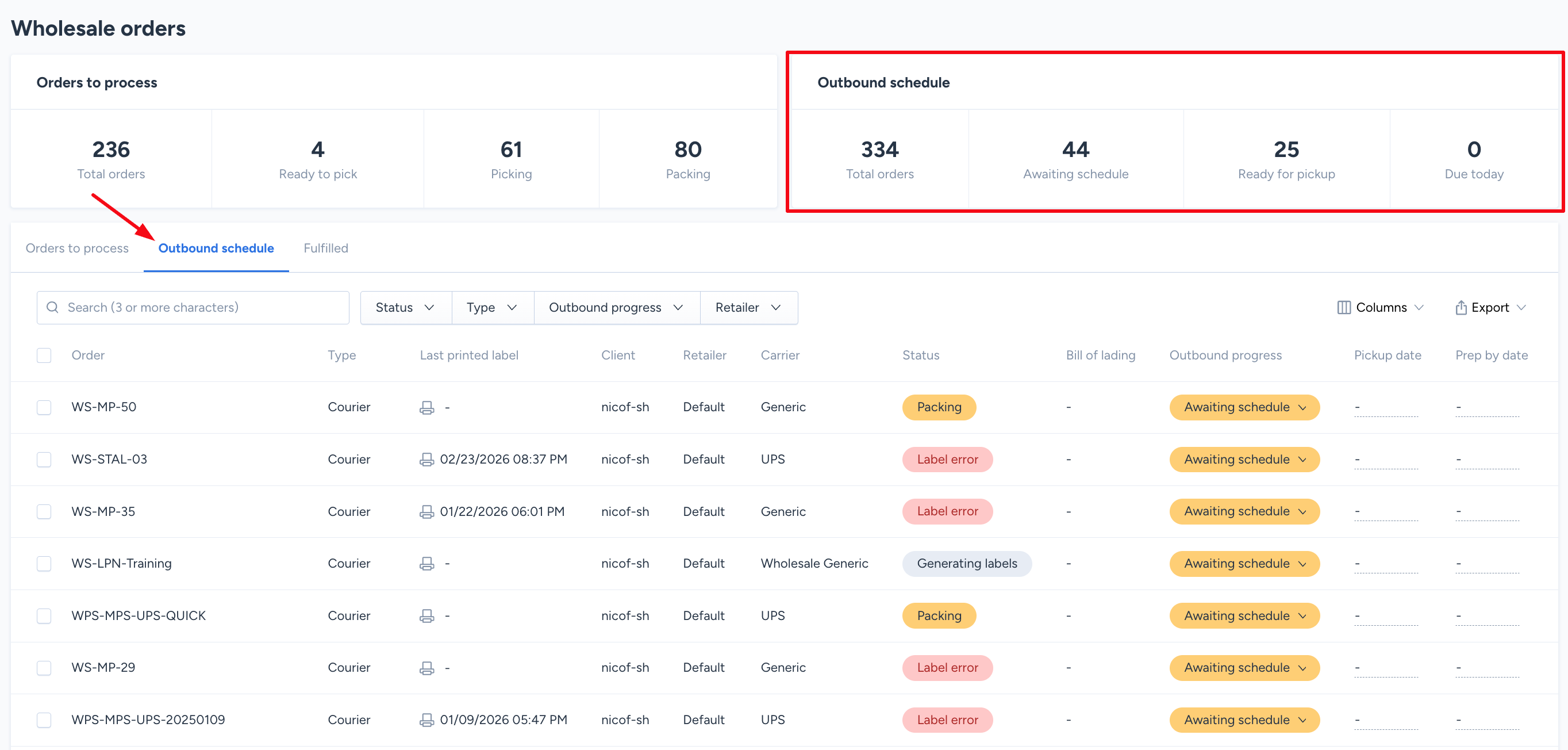Viewport: 1568px width, 750px height.
Task: Change WS-MP-50 Awaiting schedule progress badge
Action: tap(1244, 408)
